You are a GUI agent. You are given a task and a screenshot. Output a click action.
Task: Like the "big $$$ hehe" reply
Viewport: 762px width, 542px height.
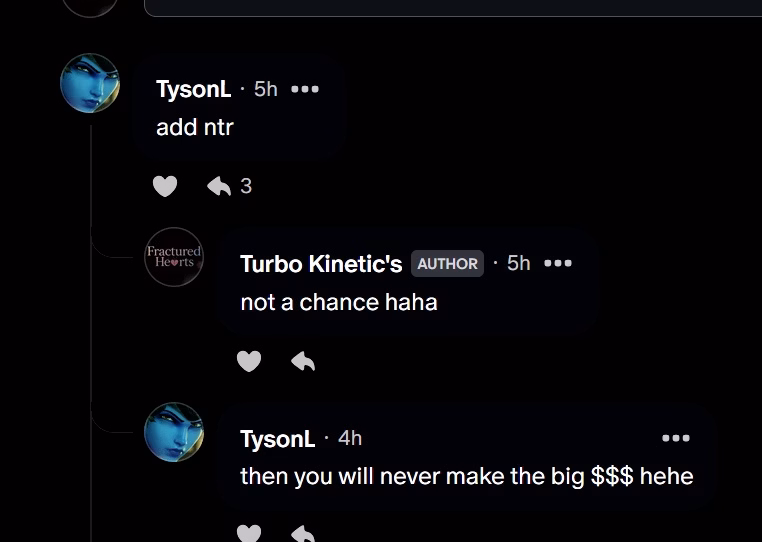point(249,533)
